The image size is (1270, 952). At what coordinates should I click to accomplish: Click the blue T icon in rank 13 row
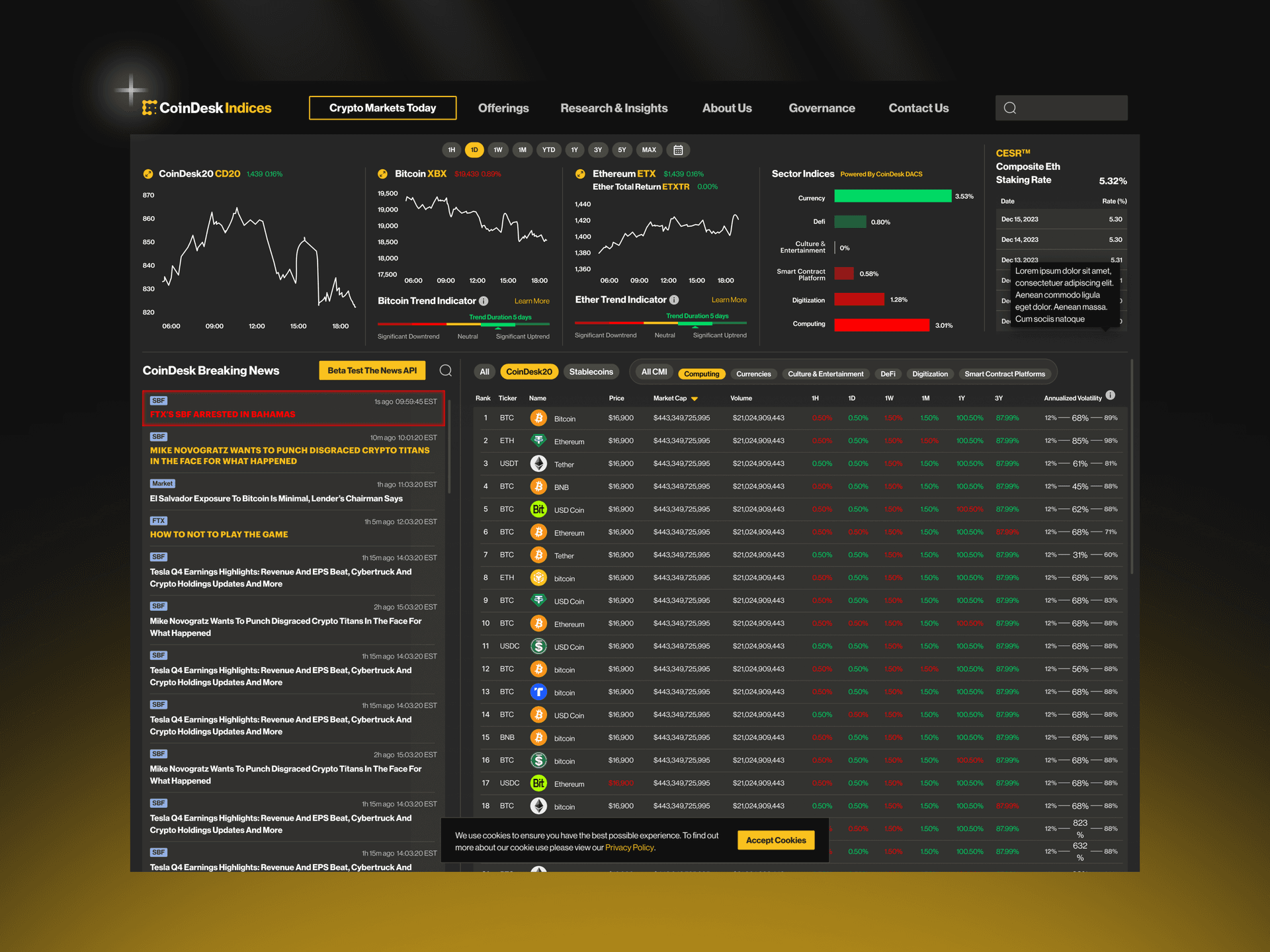(x=538, y=692)
